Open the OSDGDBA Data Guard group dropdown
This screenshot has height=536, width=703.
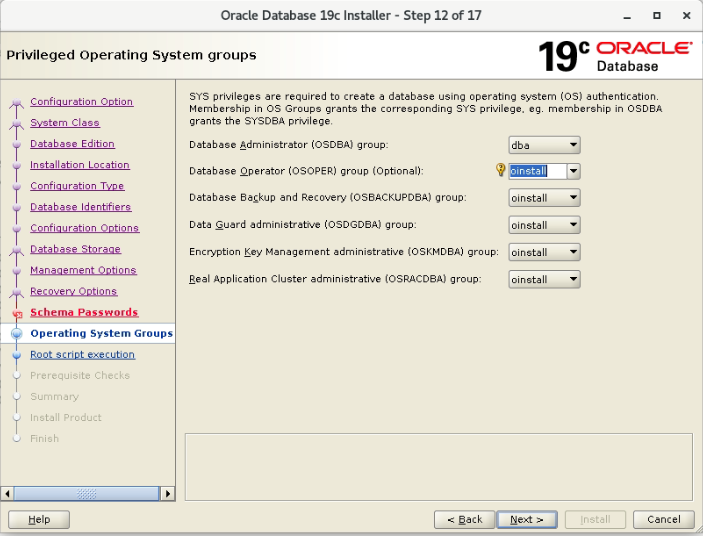(x=544, y=225)
